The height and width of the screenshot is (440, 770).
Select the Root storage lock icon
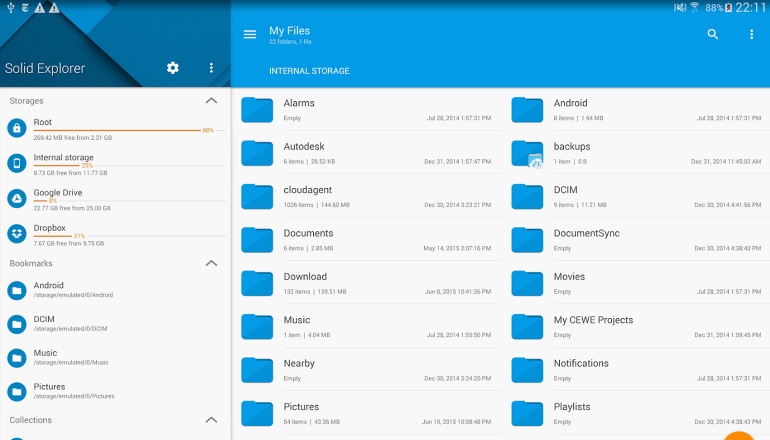[17, 128]
